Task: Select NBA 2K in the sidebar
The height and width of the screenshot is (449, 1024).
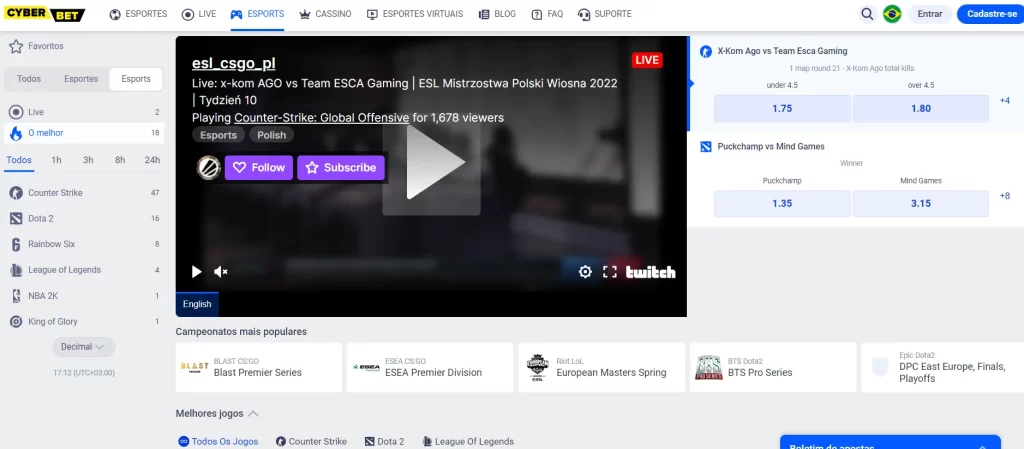Action: 84,296
